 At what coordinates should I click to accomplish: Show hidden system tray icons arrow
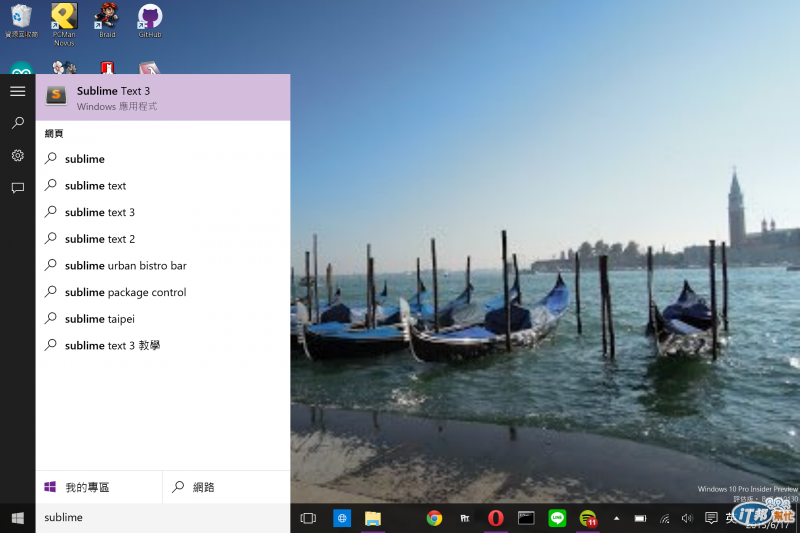(x=616, y=518)
